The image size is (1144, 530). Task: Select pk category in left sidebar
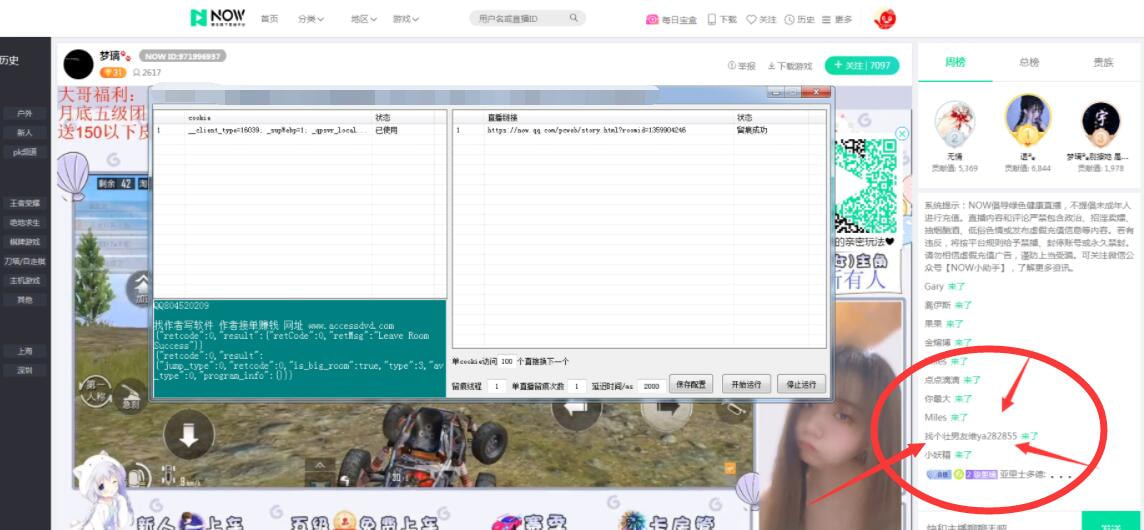[x=25, y=153]
